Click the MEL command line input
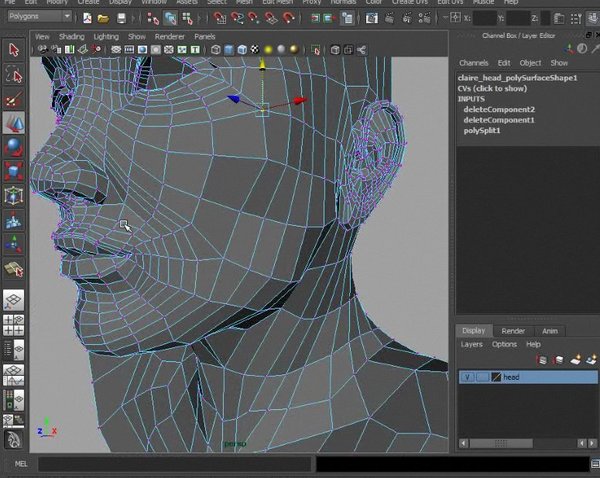 pos(174,464)
